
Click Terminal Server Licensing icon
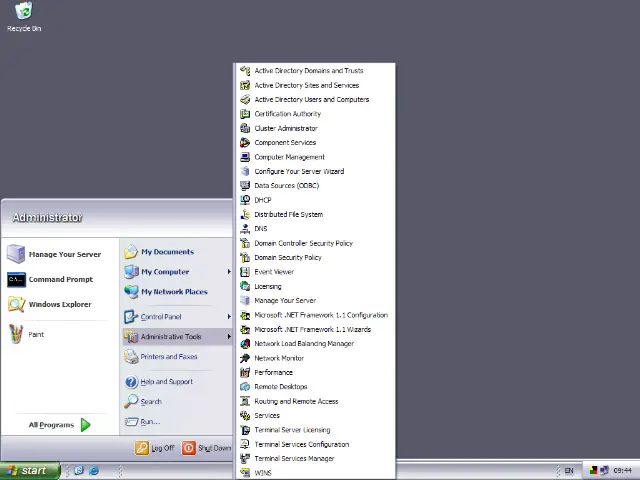point(245,430)
